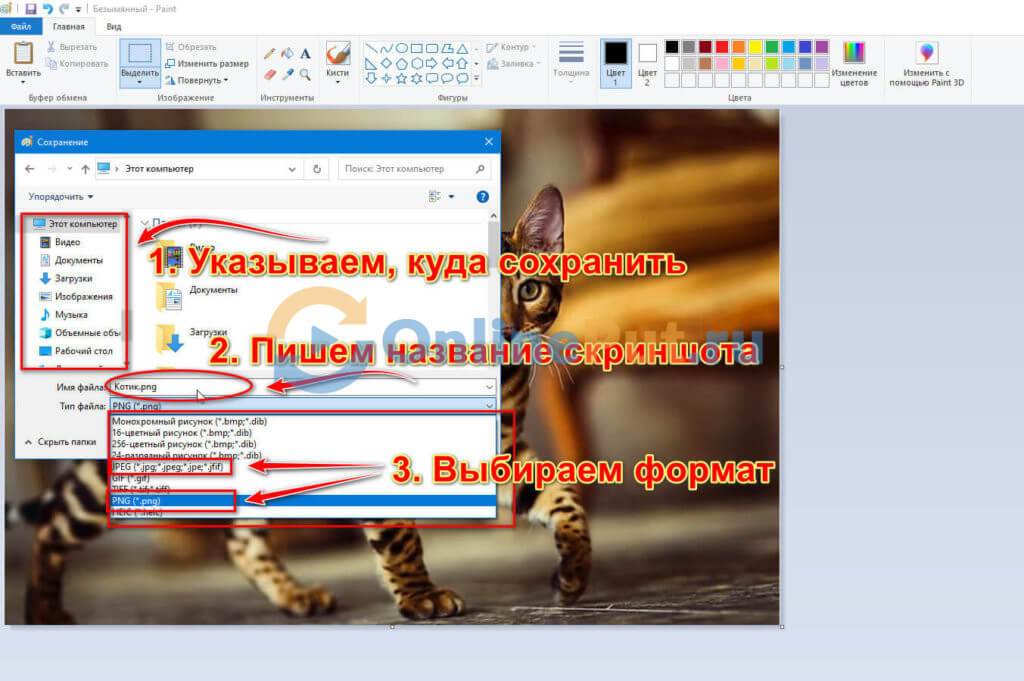Expand the file type combo box
1024x681 pixels.
[x=489, y=406]
